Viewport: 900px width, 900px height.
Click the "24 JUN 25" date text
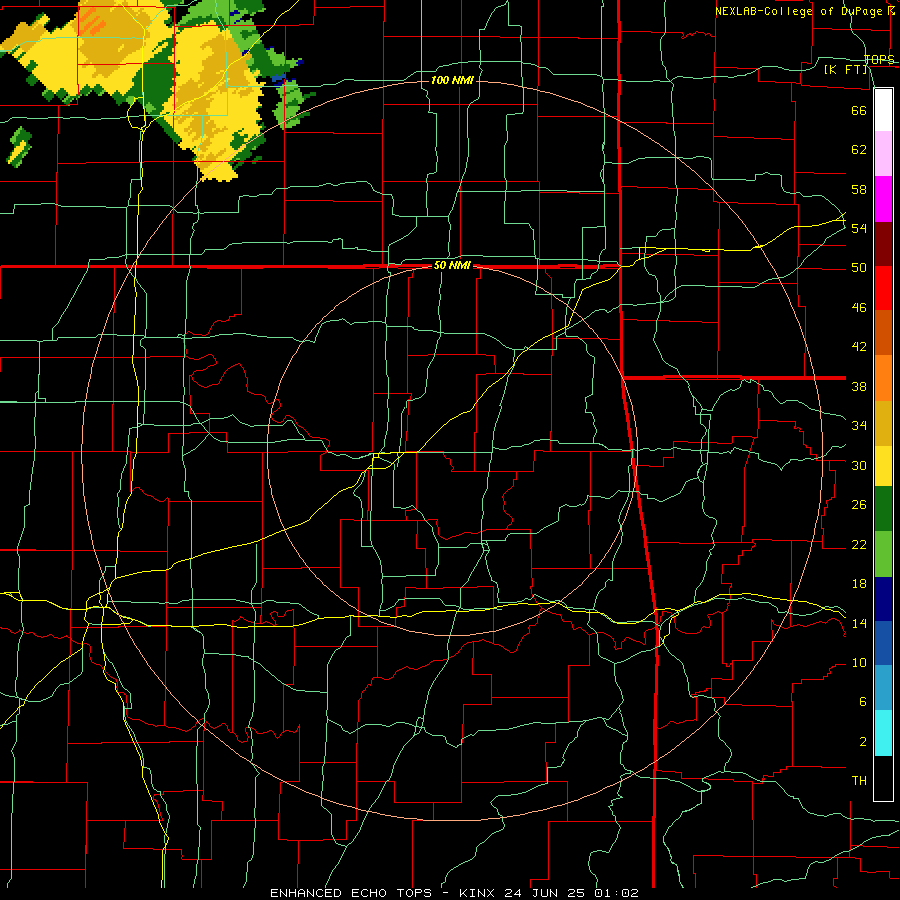544,893
